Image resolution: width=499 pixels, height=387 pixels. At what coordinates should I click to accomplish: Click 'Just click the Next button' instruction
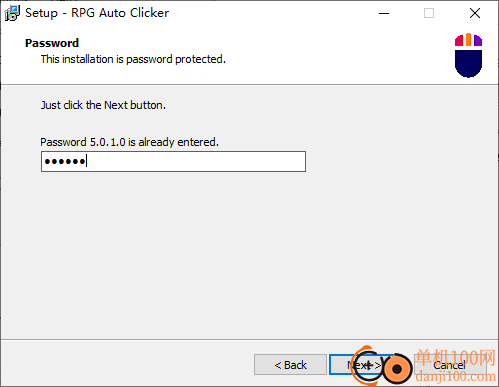(x=103, y=105)
